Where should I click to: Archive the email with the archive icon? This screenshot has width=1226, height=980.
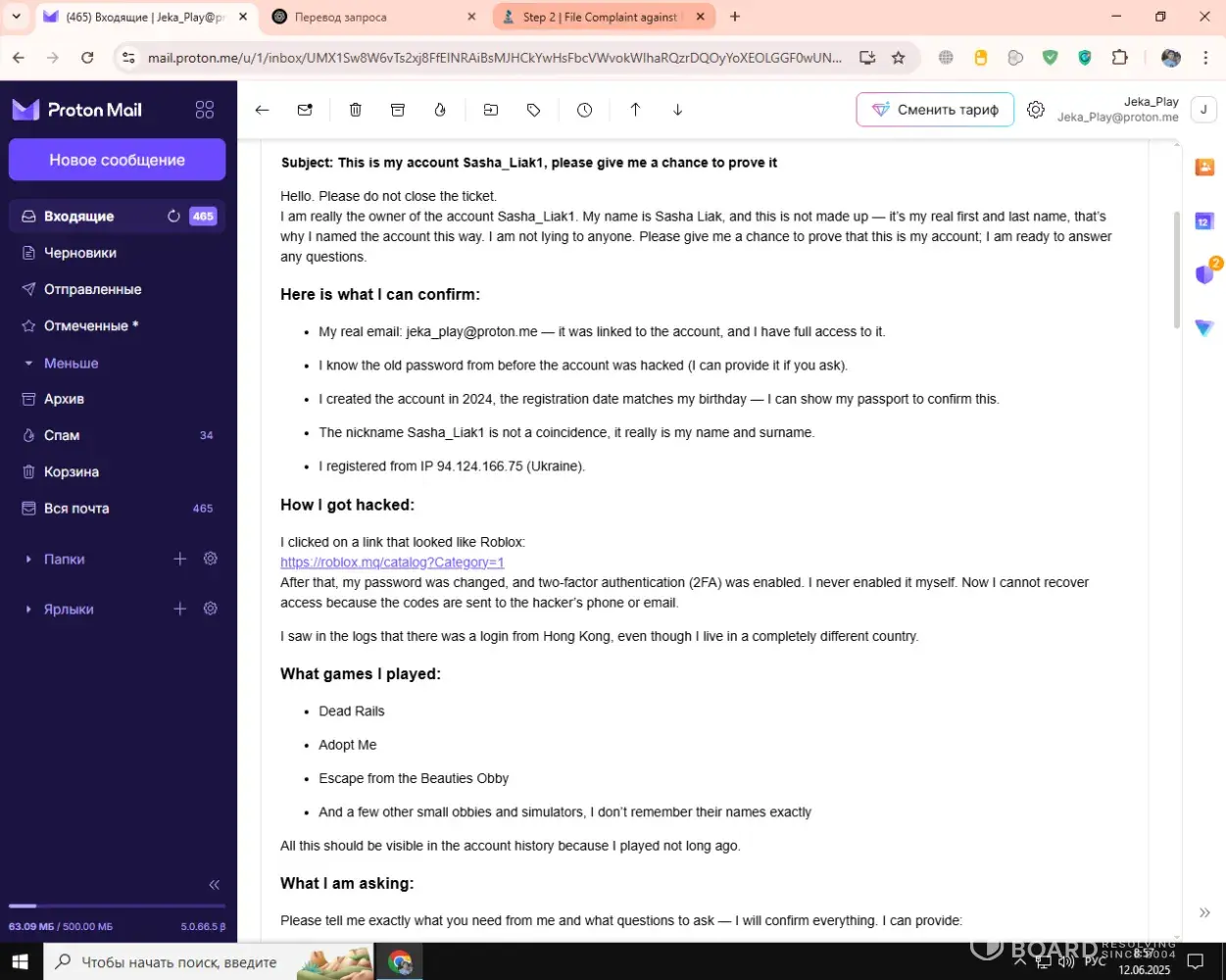[x=398, y=110]
